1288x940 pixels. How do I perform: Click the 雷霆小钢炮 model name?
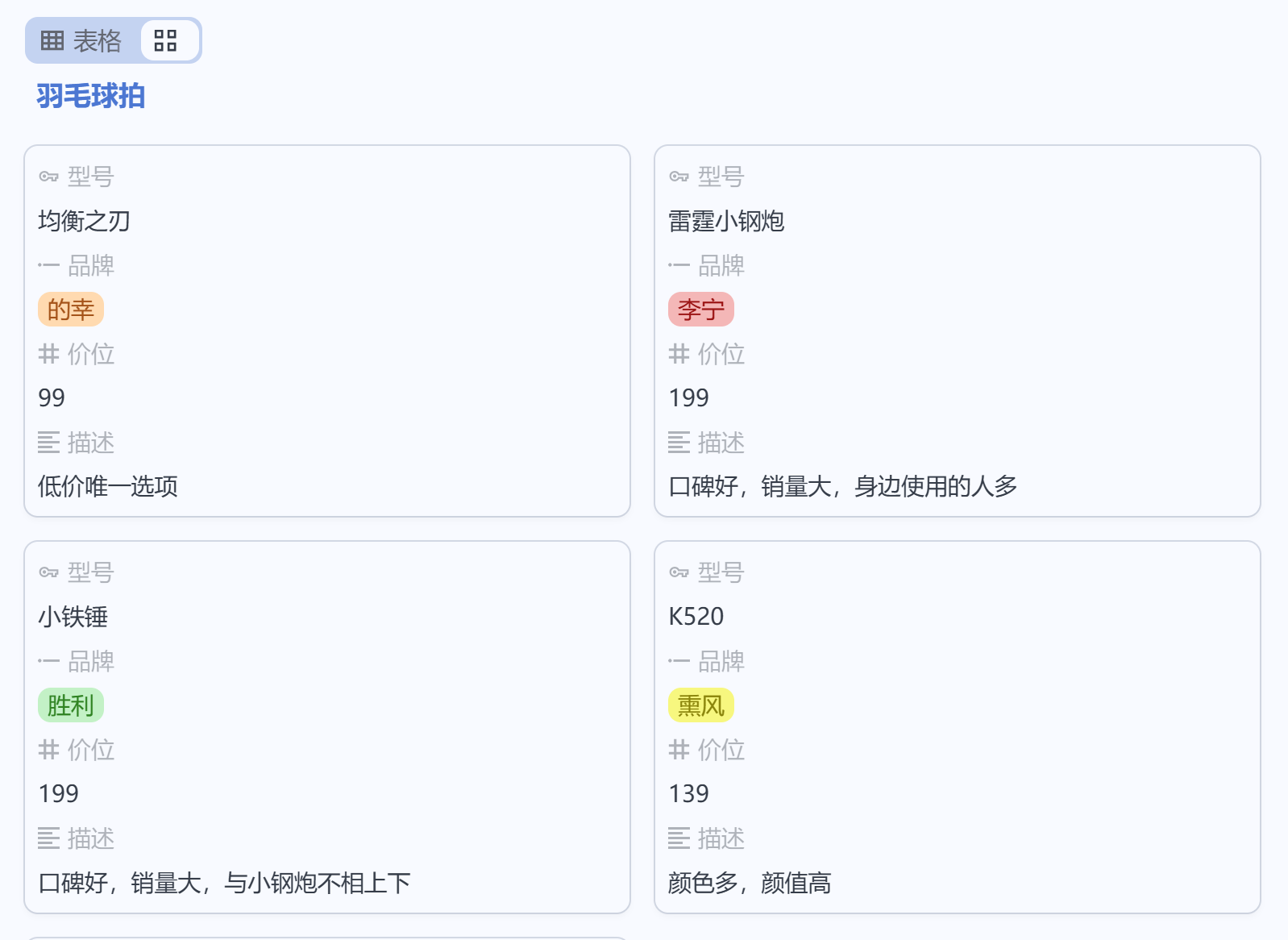point(726,221)
